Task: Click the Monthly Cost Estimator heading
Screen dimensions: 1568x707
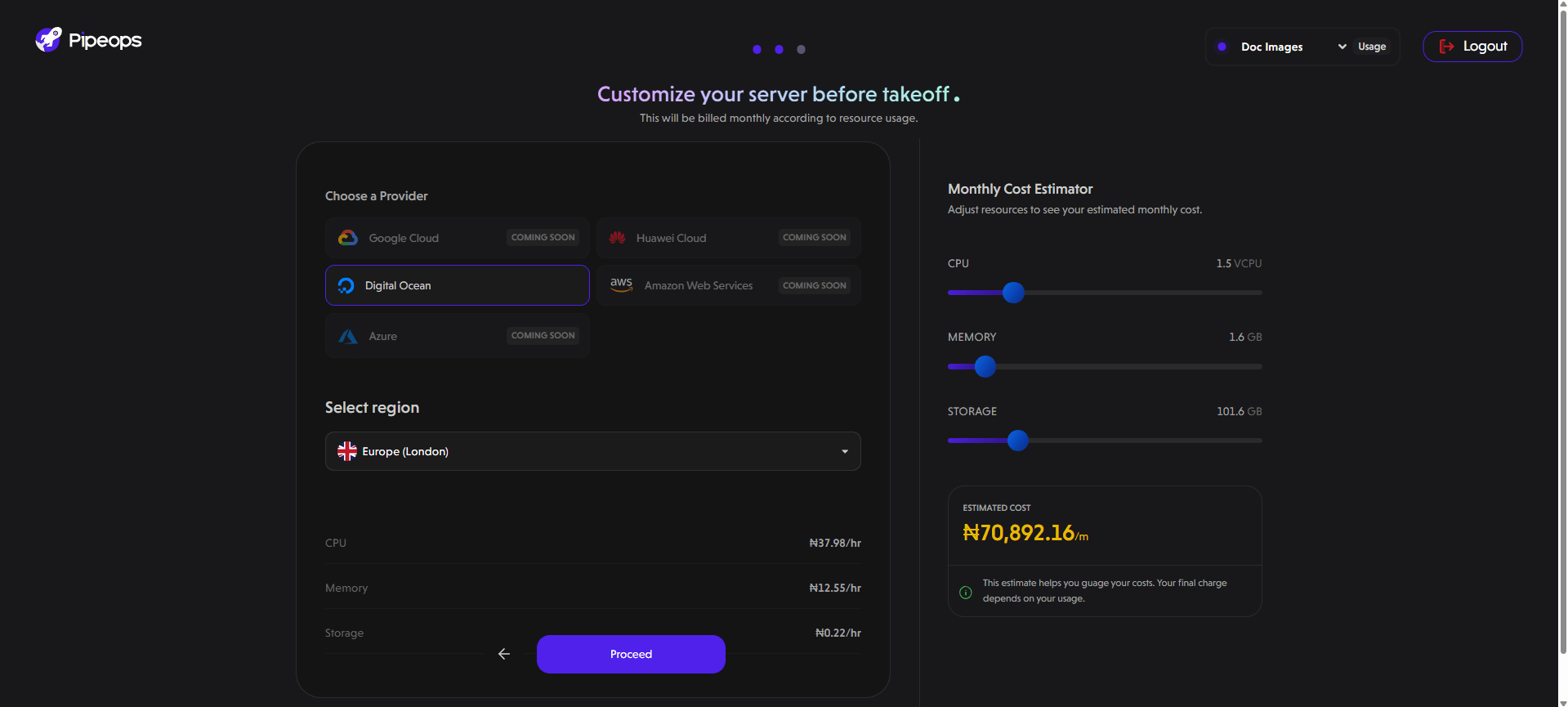Action: pyautogui.click(x=1020, y=189)
